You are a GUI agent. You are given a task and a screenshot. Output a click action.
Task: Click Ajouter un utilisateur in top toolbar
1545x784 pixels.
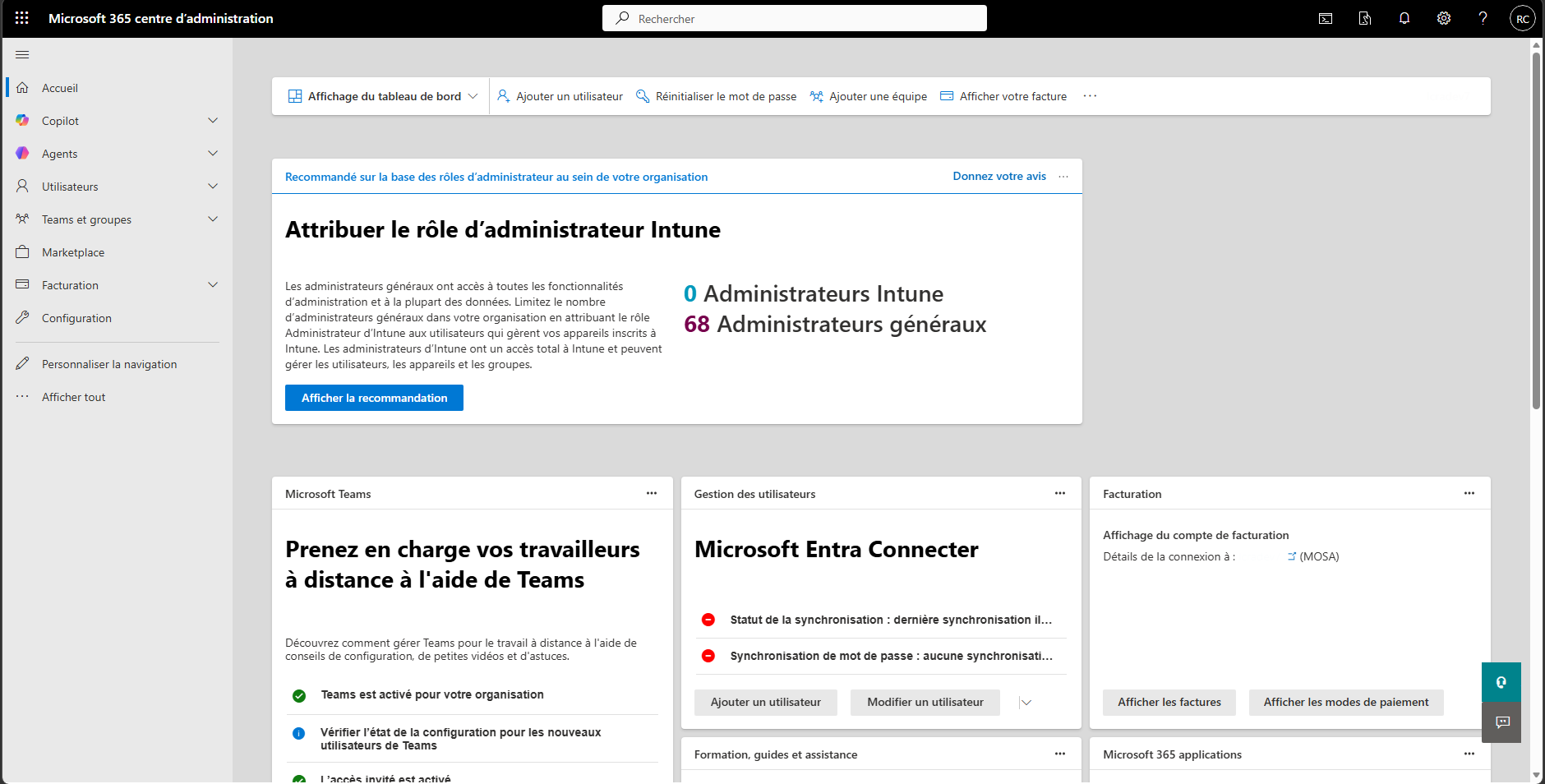560,96
